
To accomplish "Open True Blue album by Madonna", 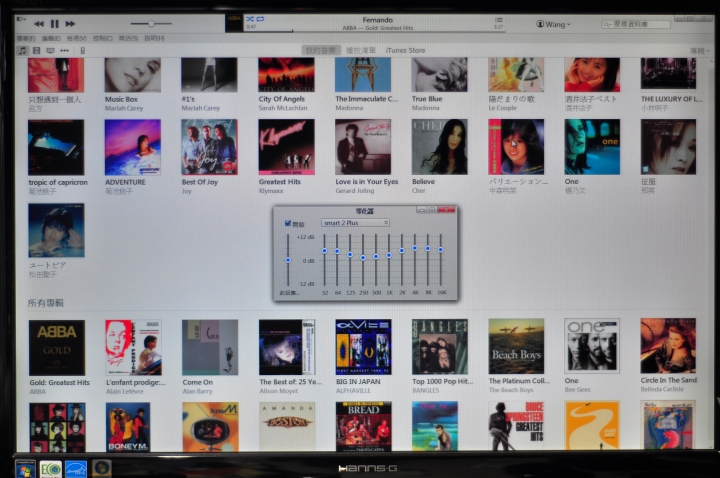I will point(439,75).
